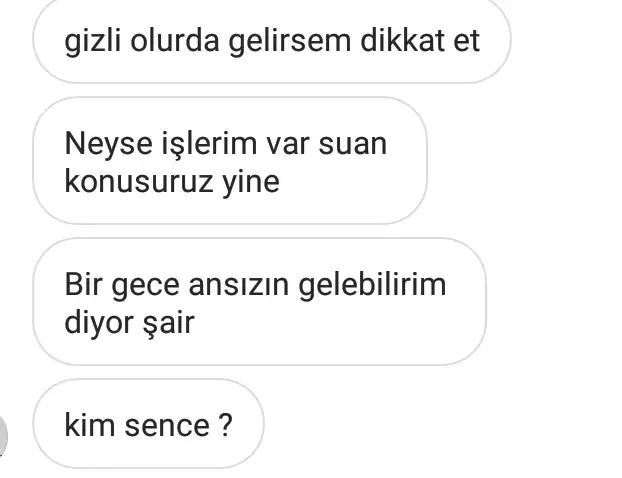
Task: Click the word 'sence' in the last message
Action: [x=167, y=426]
